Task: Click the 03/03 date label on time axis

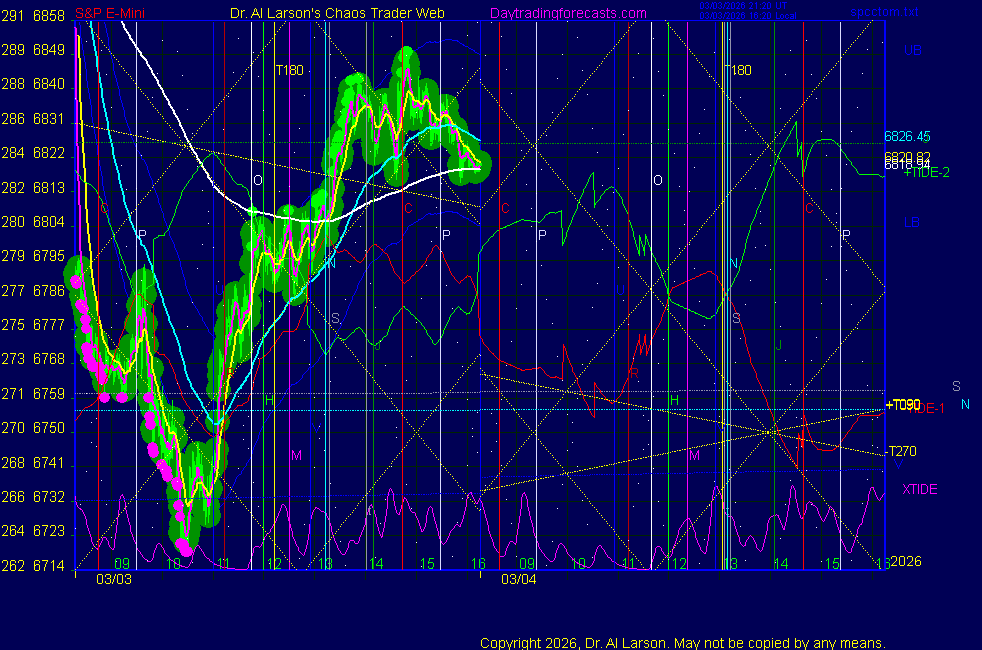Action: click(113, 579)
